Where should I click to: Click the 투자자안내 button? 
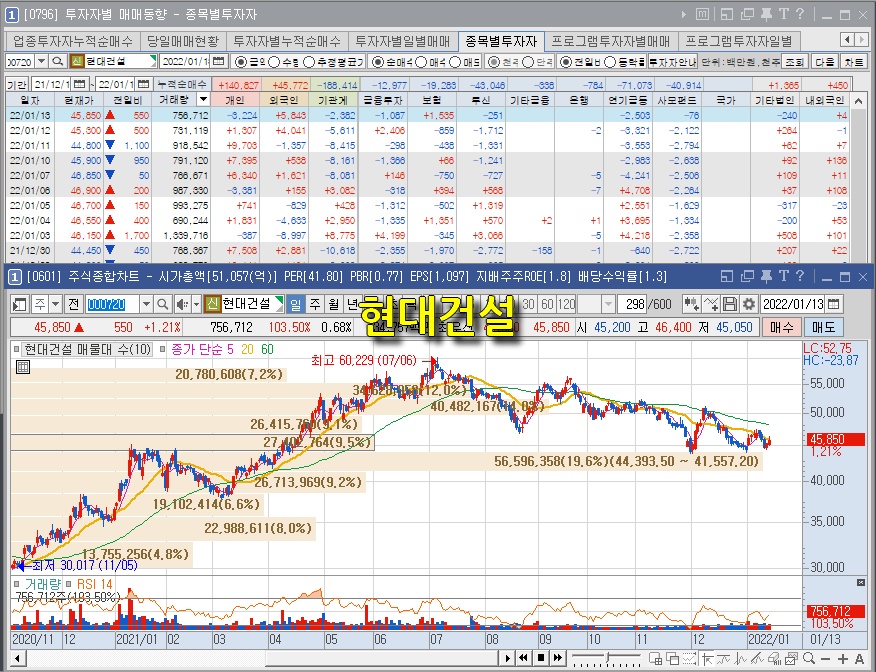pyautogui.click(x=673, y=61)
